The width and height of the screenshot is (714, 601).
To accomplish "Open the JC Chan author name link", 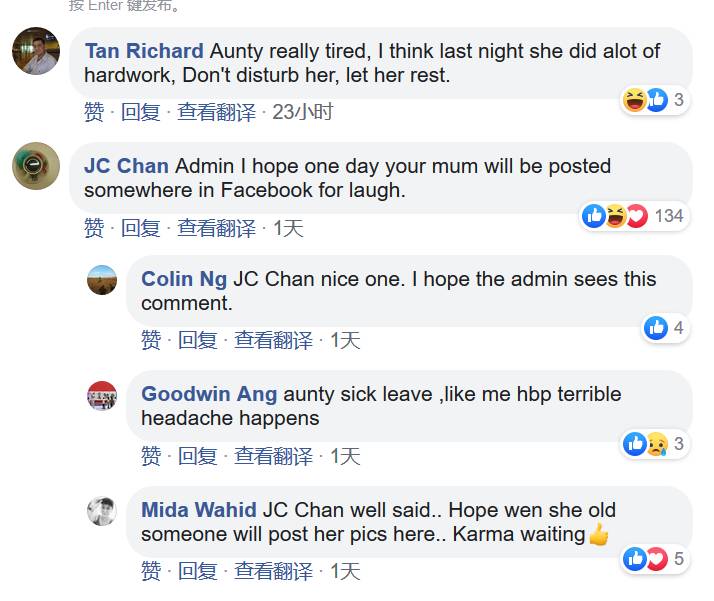I will click(126, 166).
